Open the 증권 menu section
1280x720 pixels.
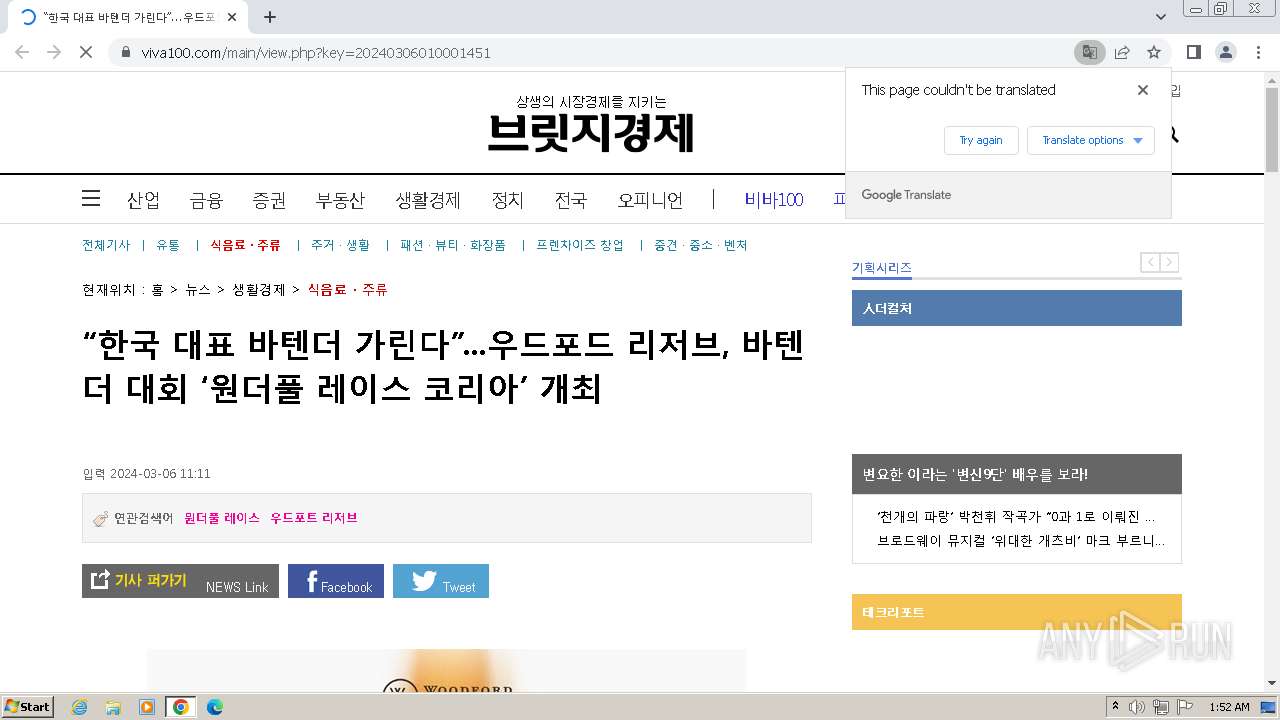coord(269,200)
